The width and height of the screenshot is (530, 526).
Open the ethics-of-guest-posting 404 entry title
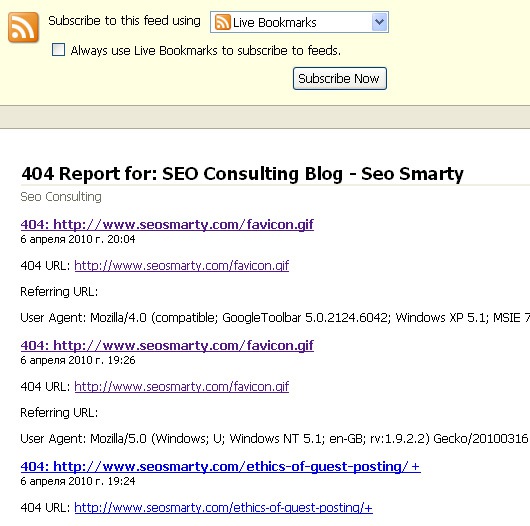tap(220, 467)
